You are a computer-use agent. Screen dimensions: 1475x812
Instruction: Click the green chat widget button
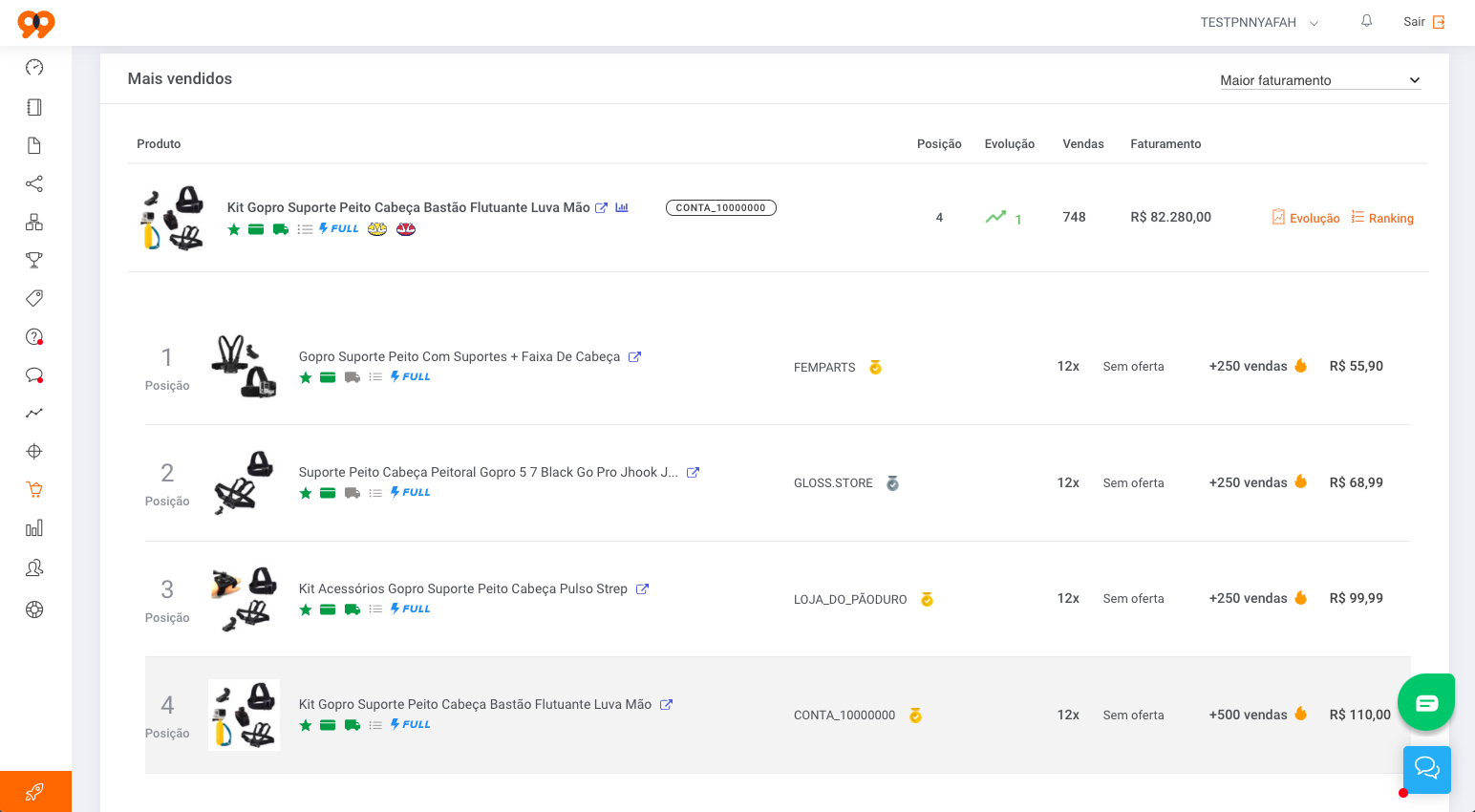coord(1426,702)
